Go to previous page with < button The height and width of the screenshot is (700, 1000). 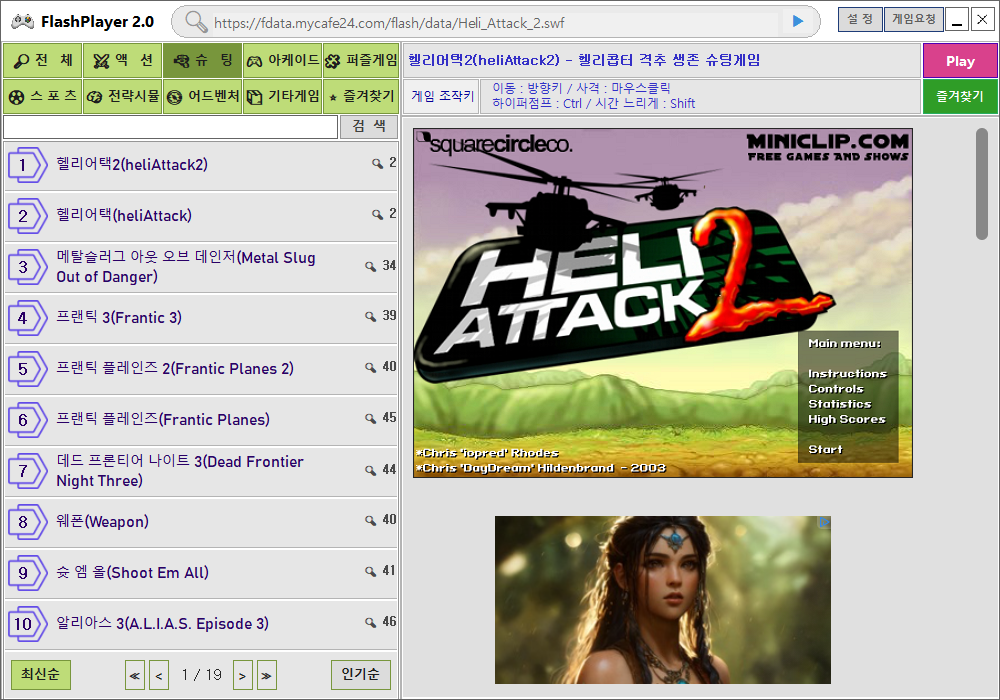(x=159, y=676)
